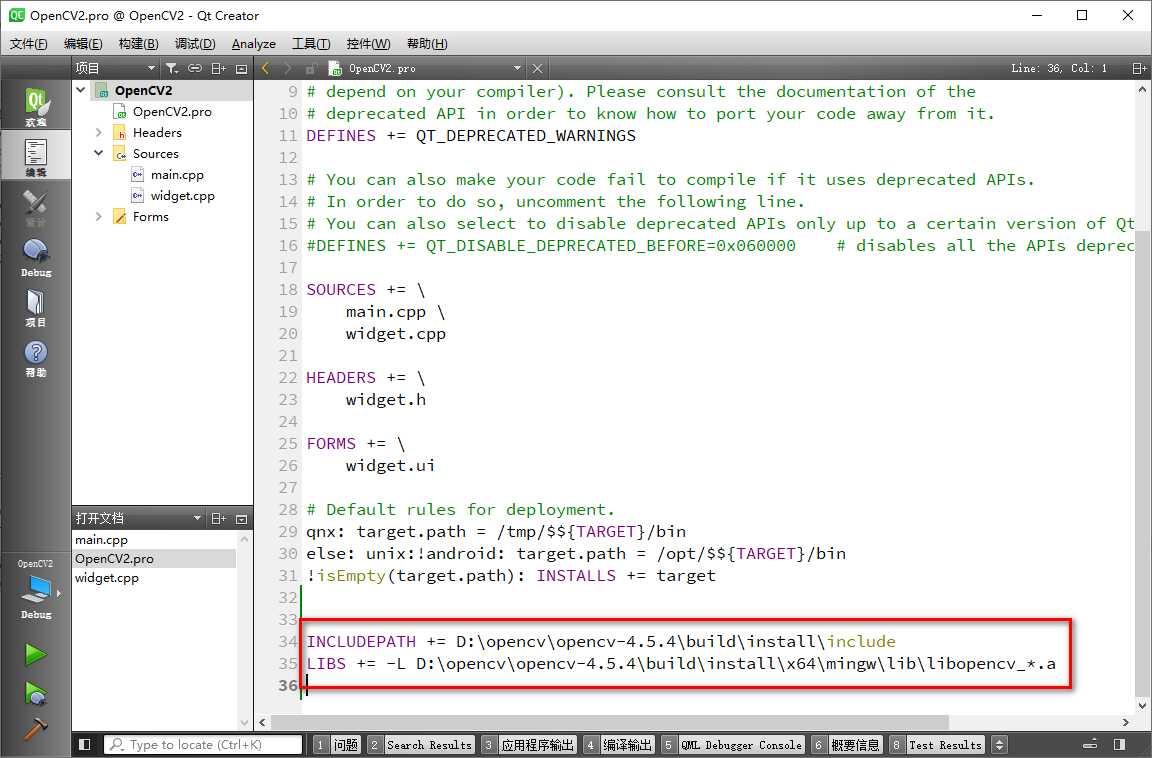Switch to Debug mode in sidebar
This screenshot has height=758, width=1152.
pyautogui.click(x=35, y=256)
